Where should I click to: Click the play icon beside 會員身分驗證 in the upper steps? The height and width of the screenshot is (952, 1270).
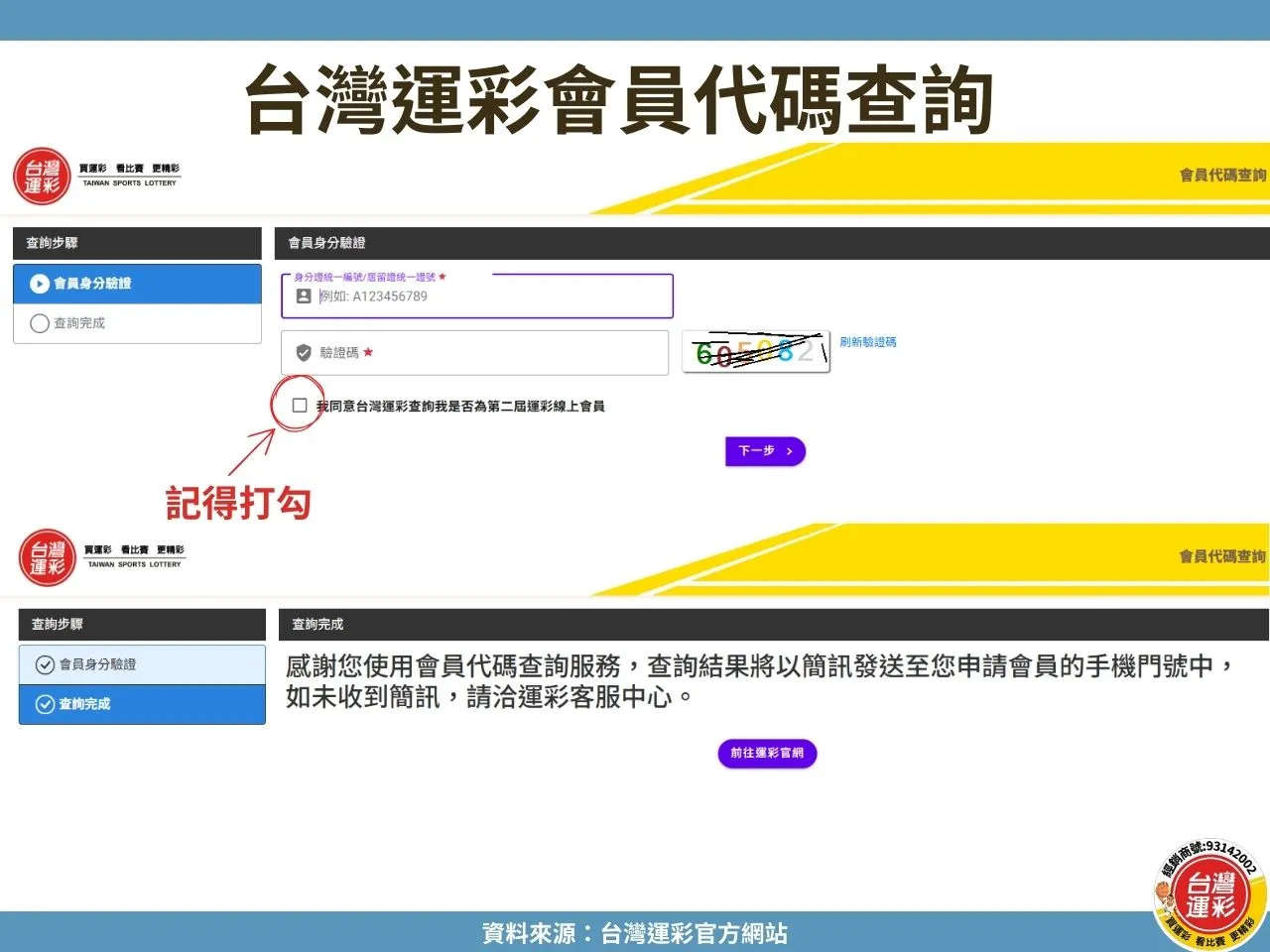tap(40, 284)
